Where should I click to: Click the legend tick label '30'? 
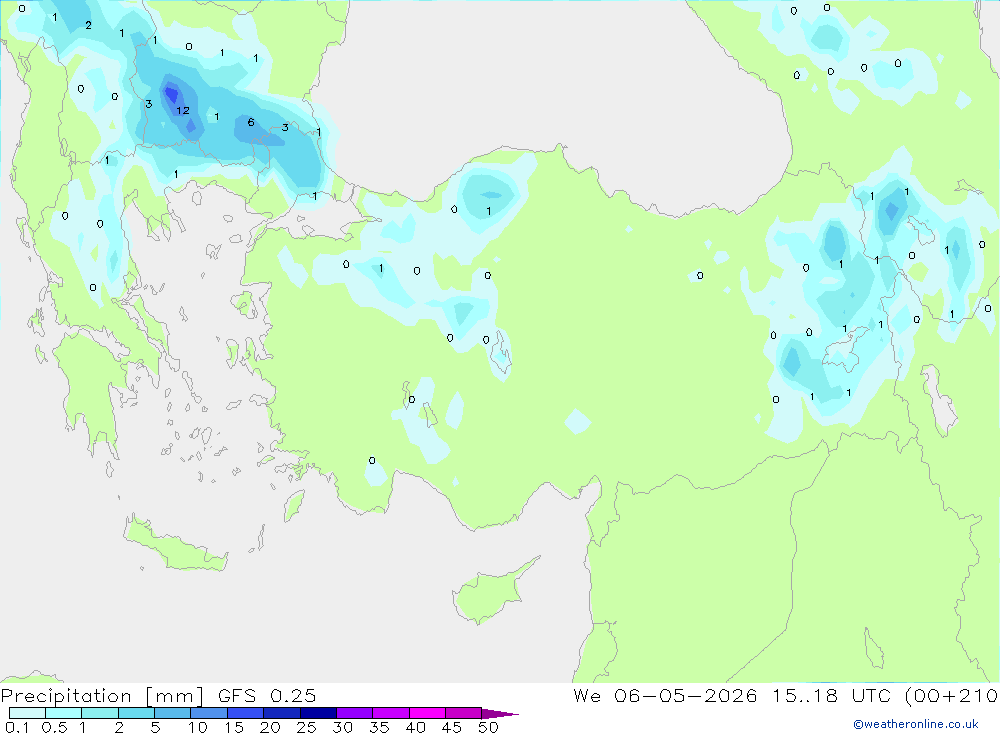342,727
